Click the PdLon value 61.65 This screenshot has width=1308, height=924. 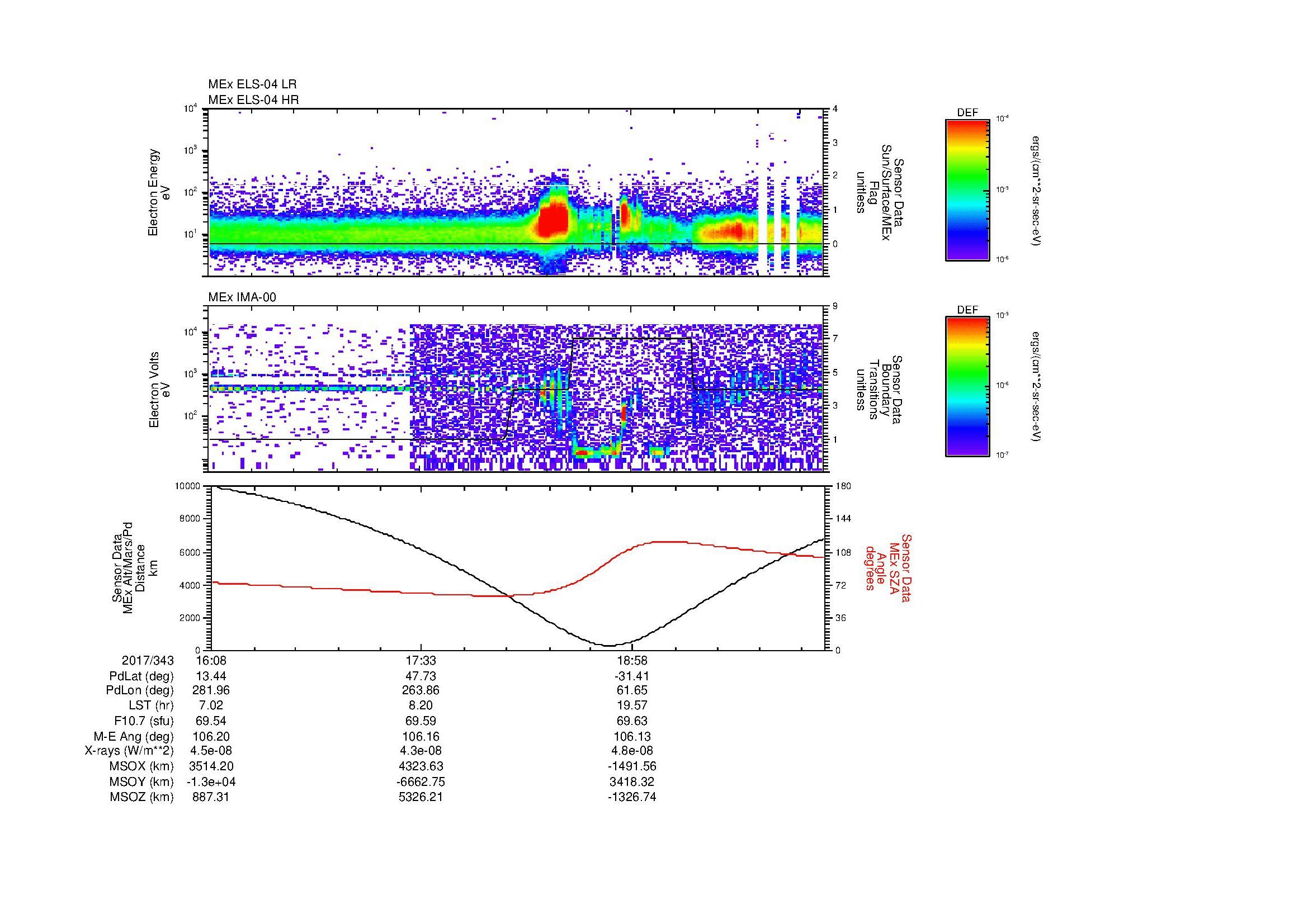coord(632,690)
